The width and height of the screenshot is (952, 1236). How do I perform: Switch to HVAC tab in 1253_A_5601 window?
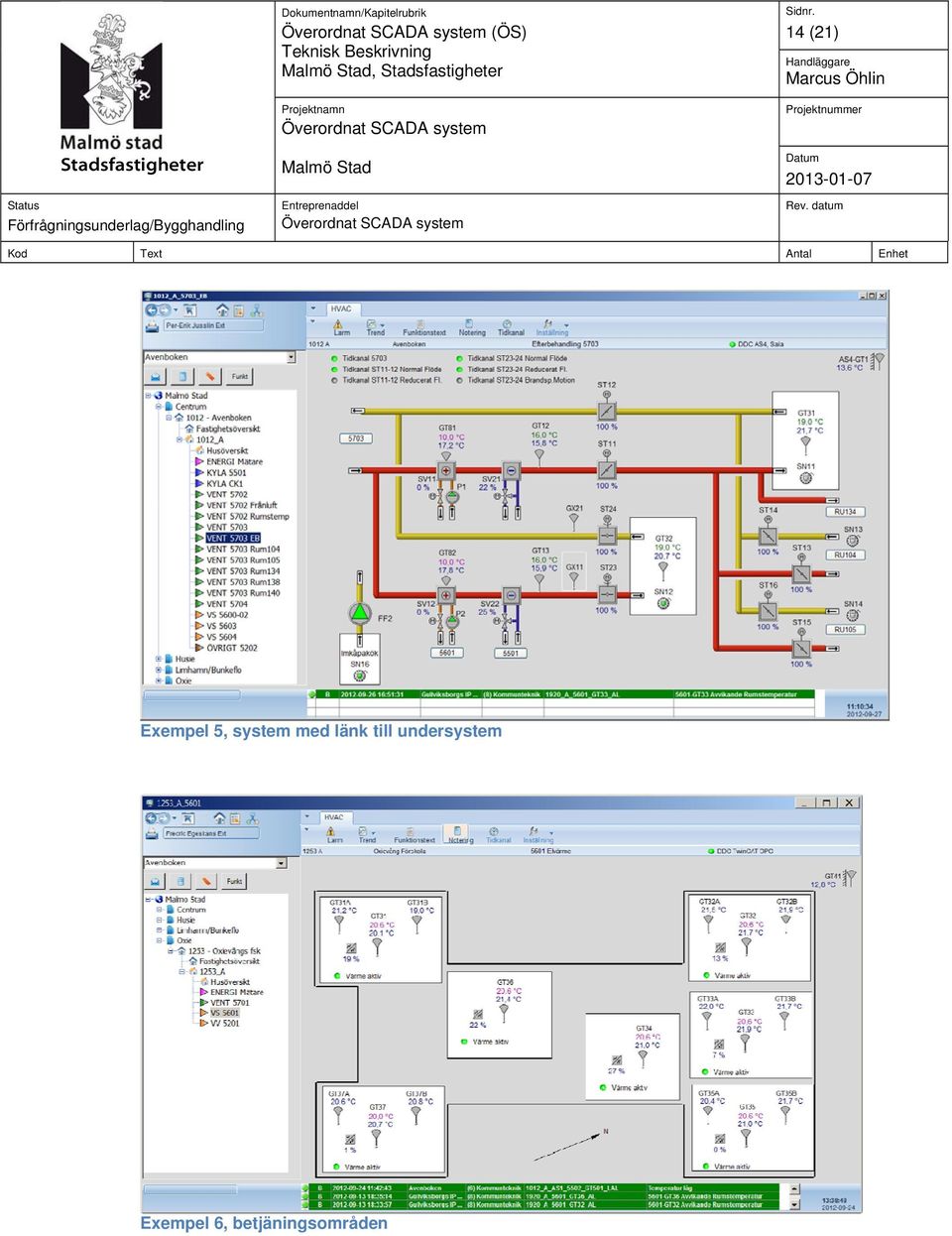pos(334,817)
